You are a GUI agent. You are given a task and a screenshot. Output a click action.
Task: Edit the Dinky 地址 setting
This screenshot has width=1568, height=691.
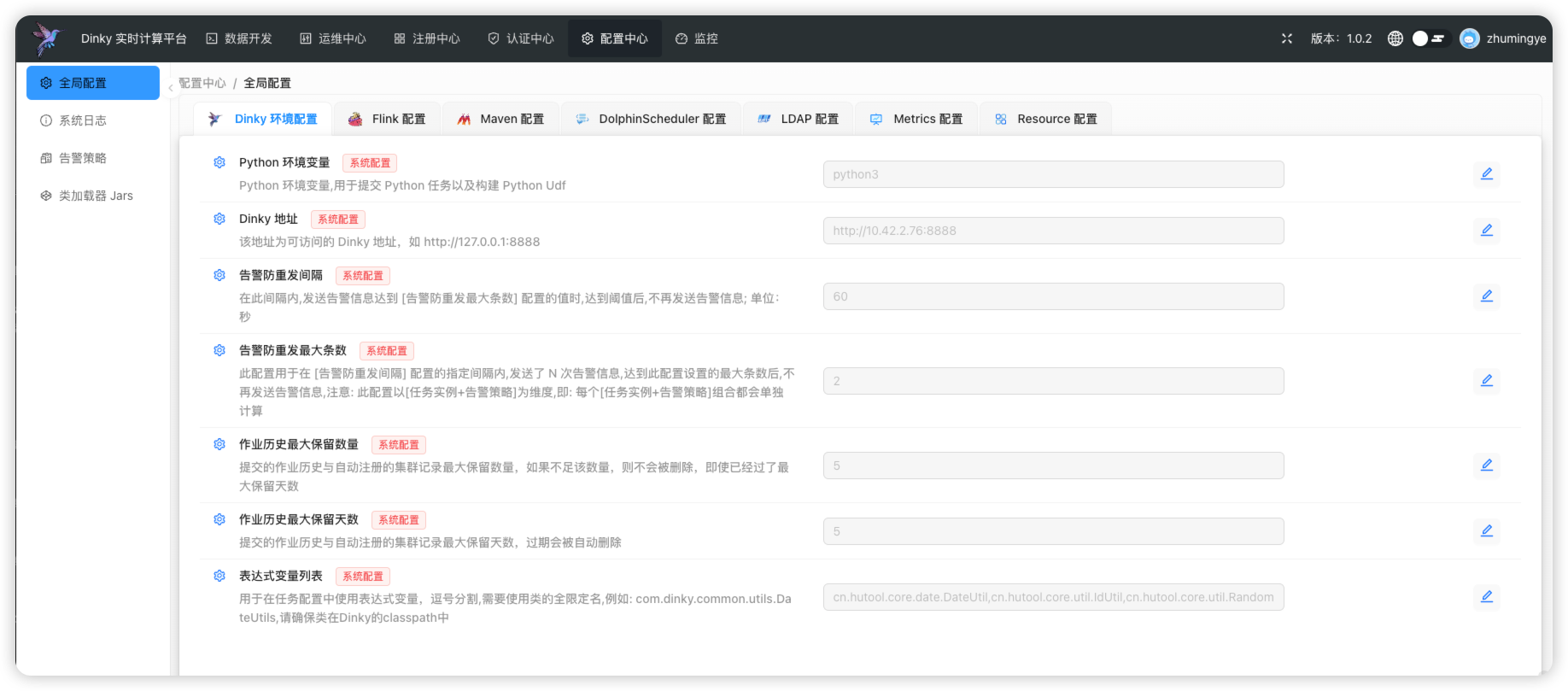click(x=1487, y=231)
